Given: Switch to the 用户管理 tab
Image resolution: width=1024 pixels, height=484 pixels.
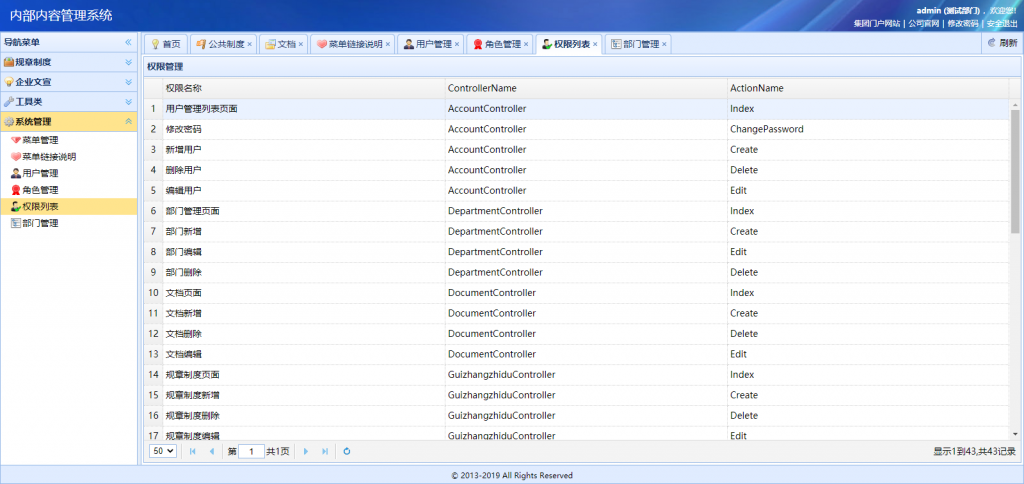Looking at the screenshot, I should point(427,44).
